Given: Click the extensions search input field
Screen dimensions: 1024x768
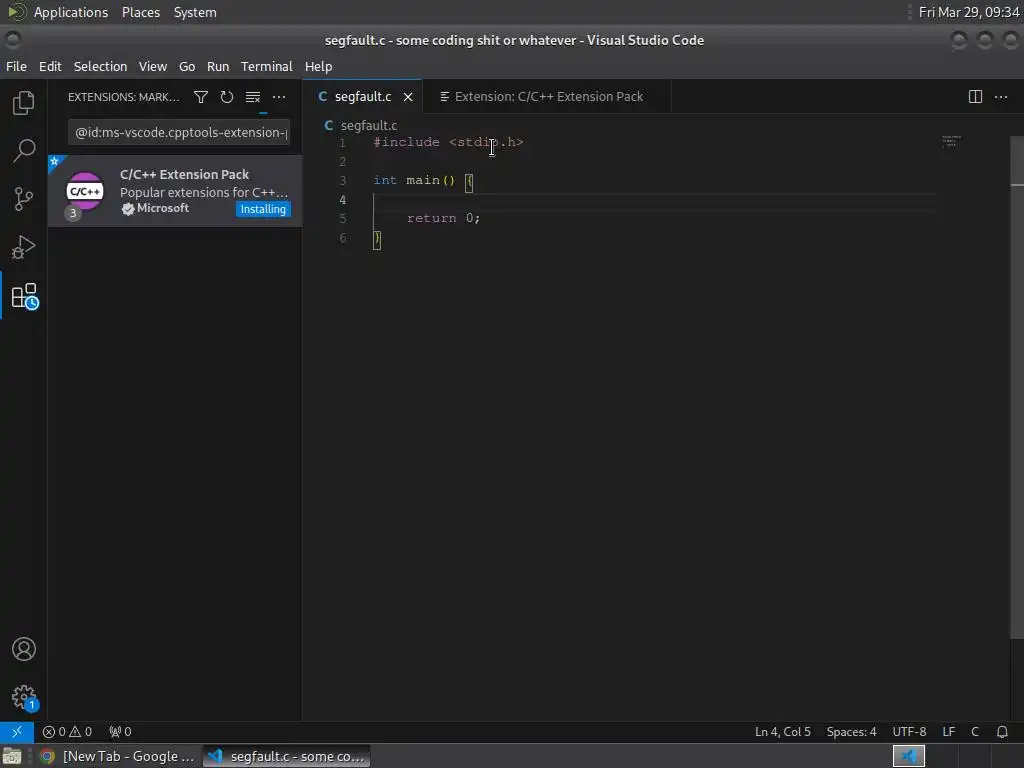Looking at the screenshot, I should coord(179,133).
